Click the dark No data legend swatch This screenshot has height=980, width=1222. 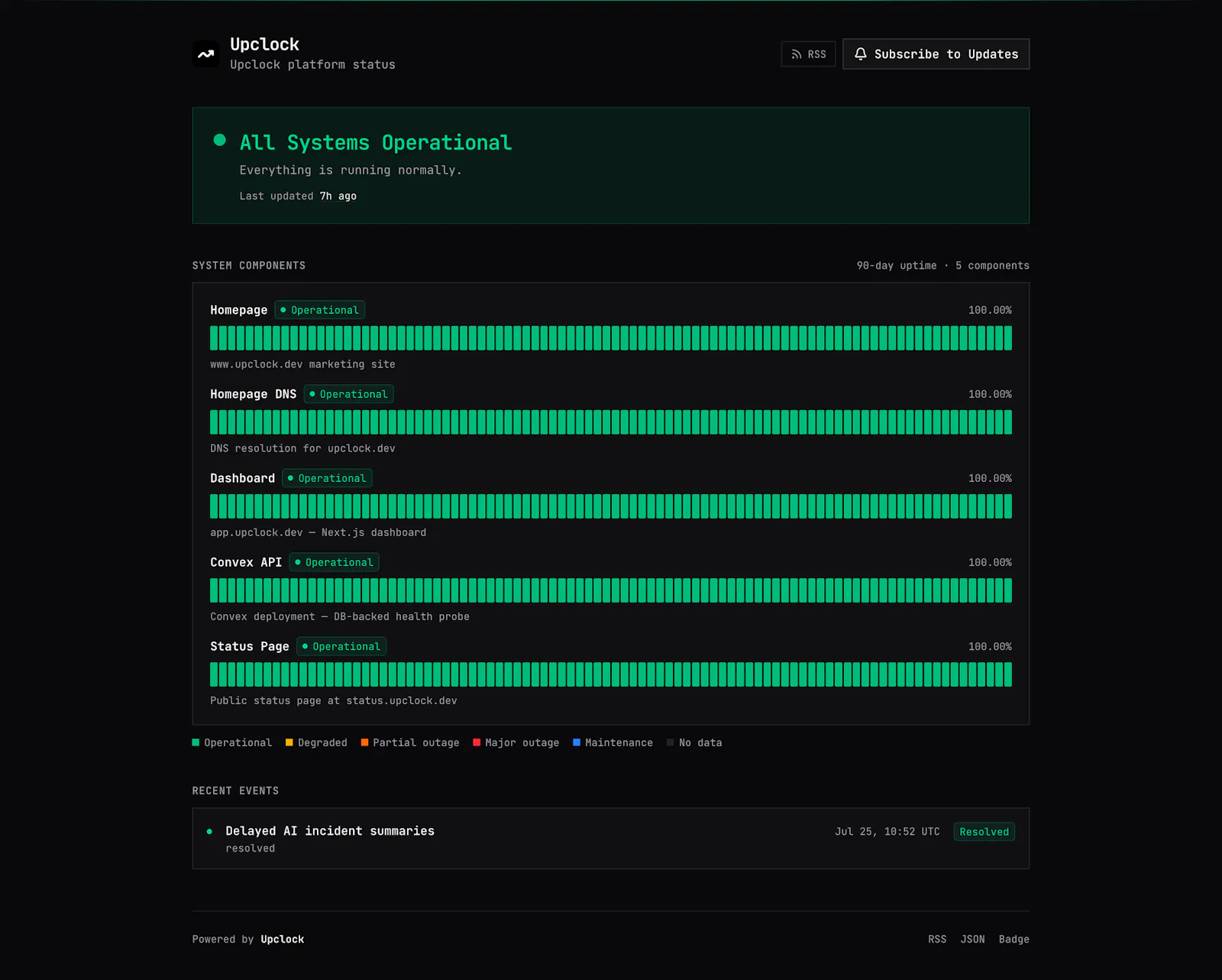[671, 742]
